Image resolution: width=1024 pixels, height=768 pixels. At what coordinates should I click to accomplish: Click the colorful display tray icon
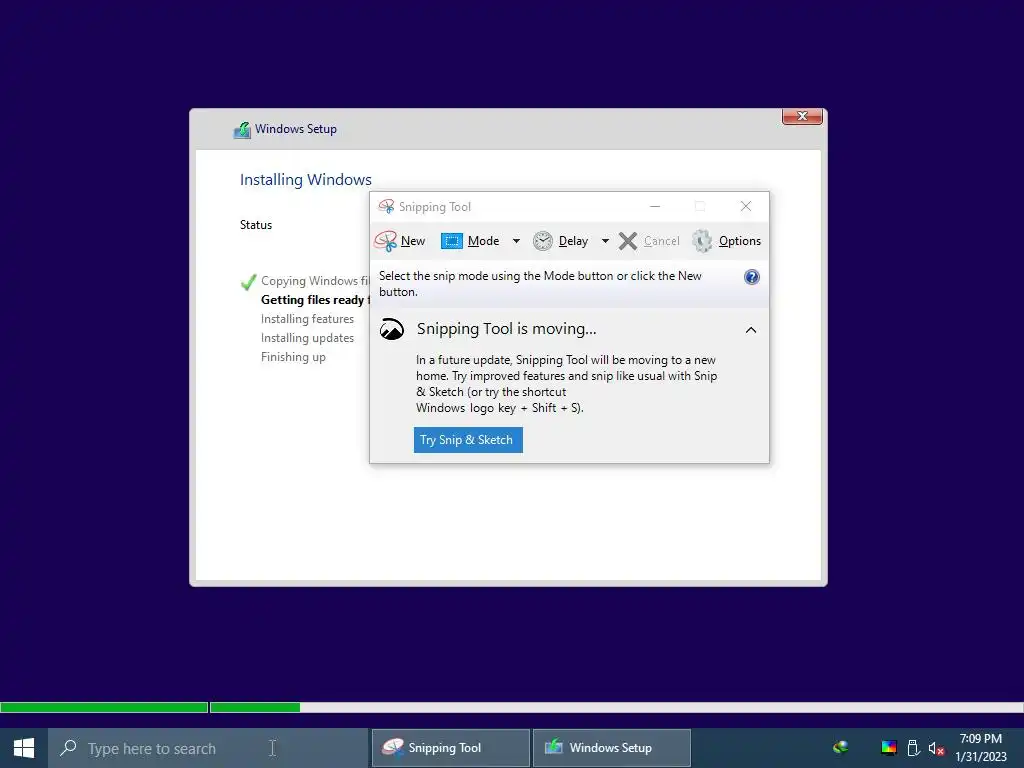889,748
